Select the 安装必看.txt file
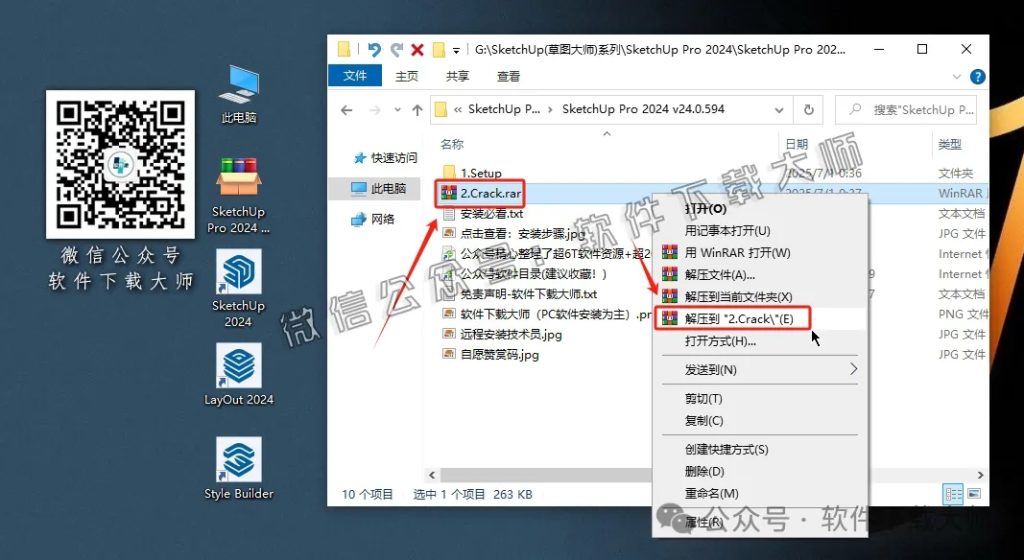 click(x=483, y=213)
